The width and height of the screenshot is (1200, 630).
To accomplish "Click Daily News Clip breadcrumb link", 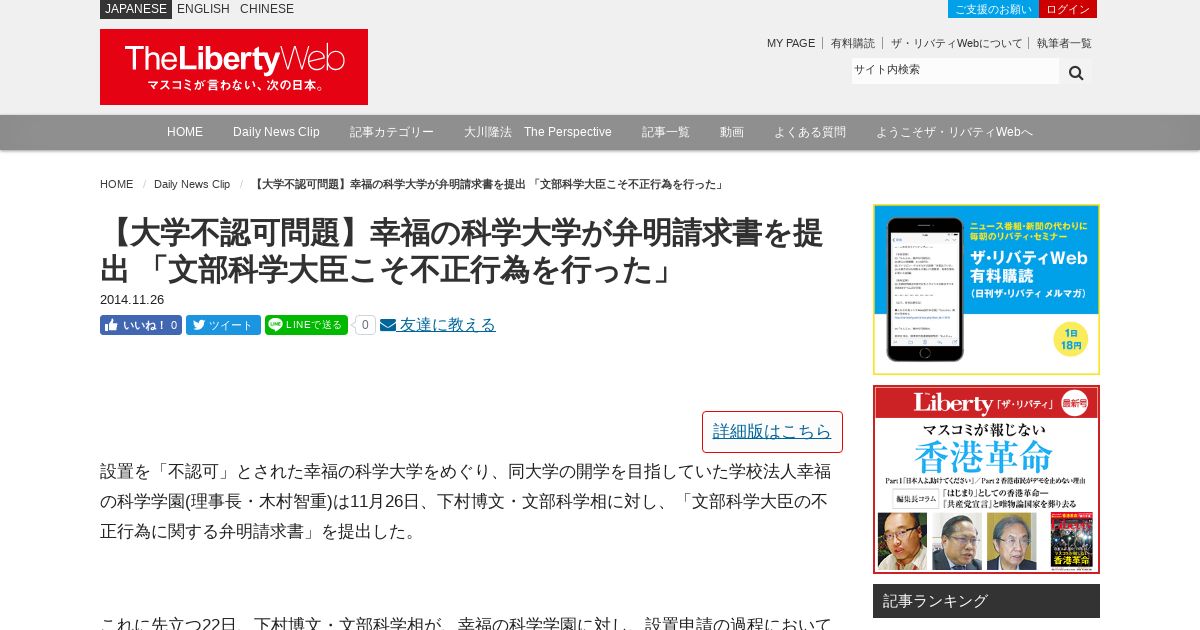I will point(192,184).
